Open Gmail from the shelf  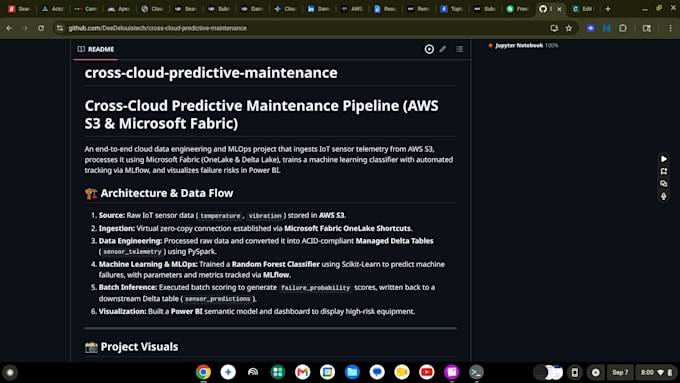302,372
